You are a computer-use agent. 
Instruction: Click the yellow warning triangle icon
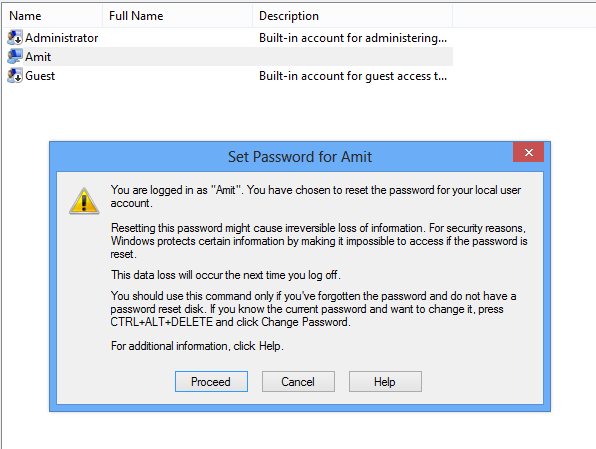tap(84, 201)
